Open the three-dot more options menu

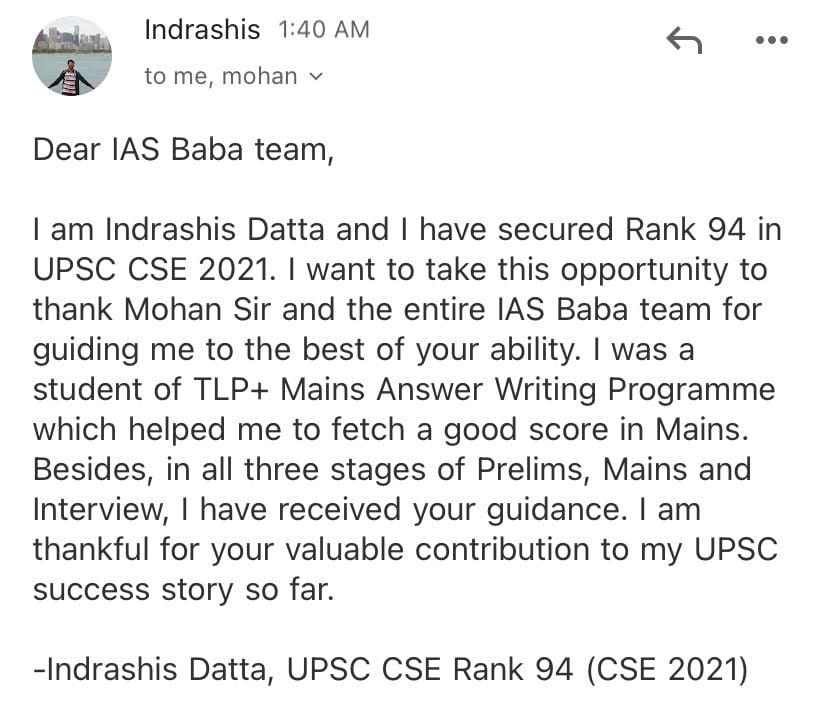[x=771, y=40]
